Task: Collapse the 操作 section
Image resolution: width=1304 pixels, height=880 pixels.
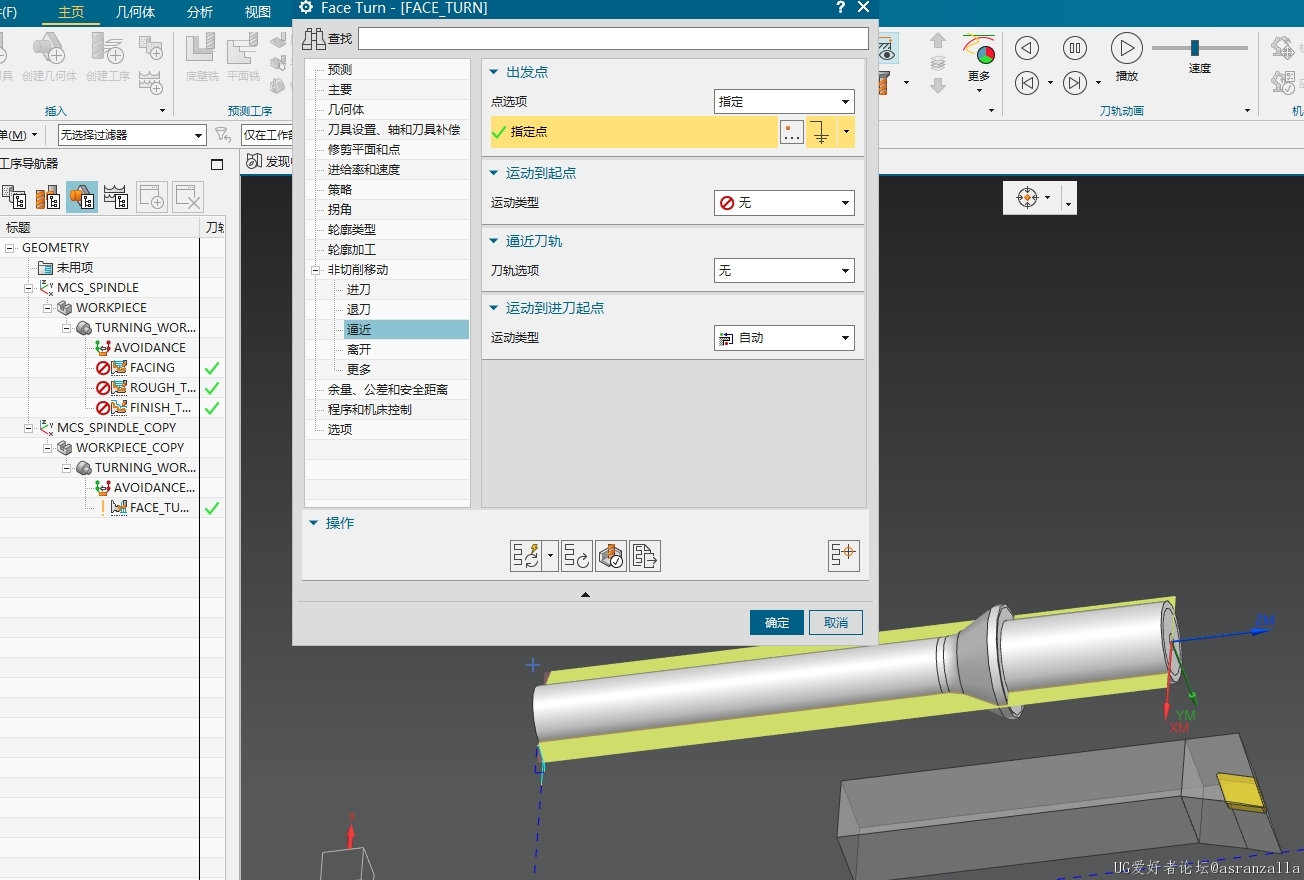Action: point(314,523)
